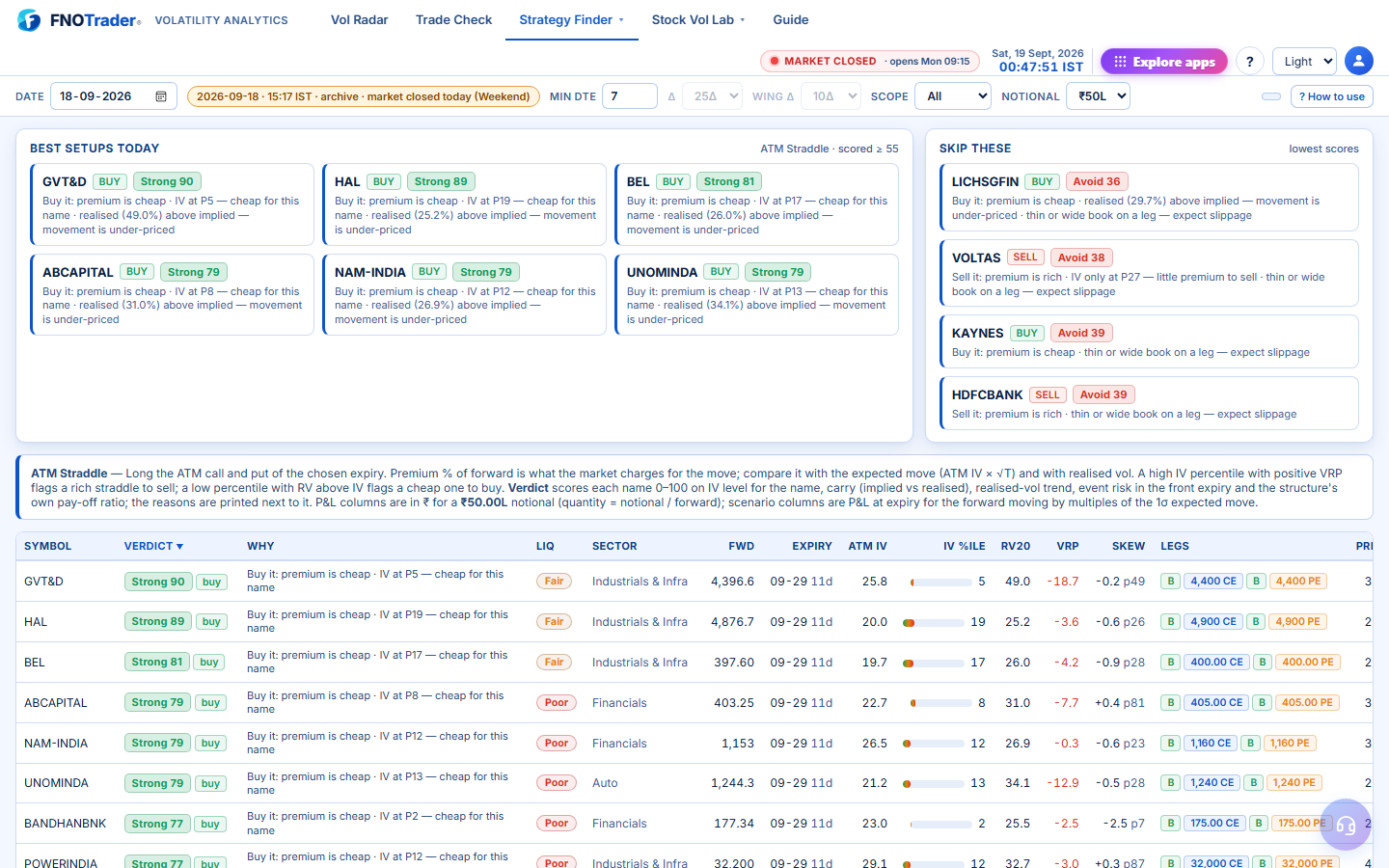Sort table by the VERDICT column

[x=153, y=546]
